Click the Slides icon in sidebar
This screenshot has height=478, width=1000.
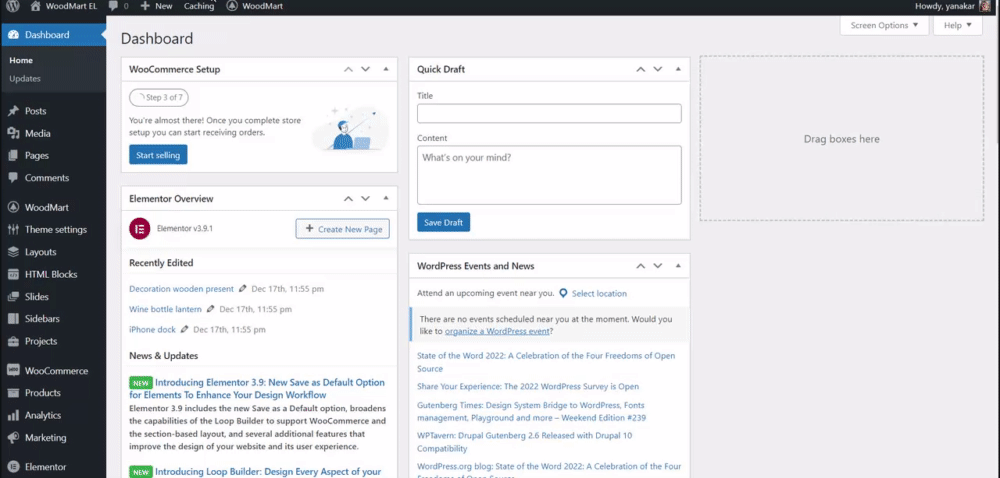[x=13, y=296]
